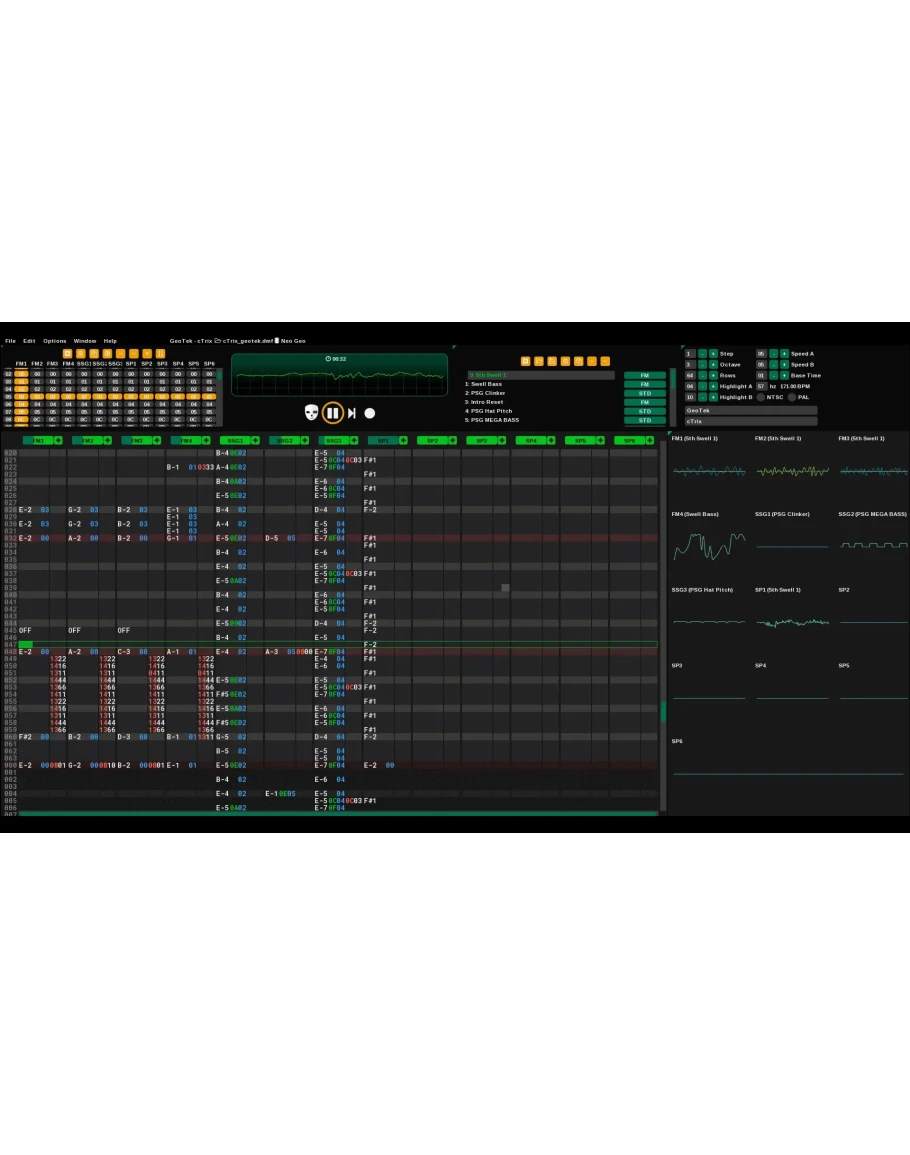Click the STD button next to PSG Clinker
The width and height of the screenshot is (910, 1155).
(644, 393)
